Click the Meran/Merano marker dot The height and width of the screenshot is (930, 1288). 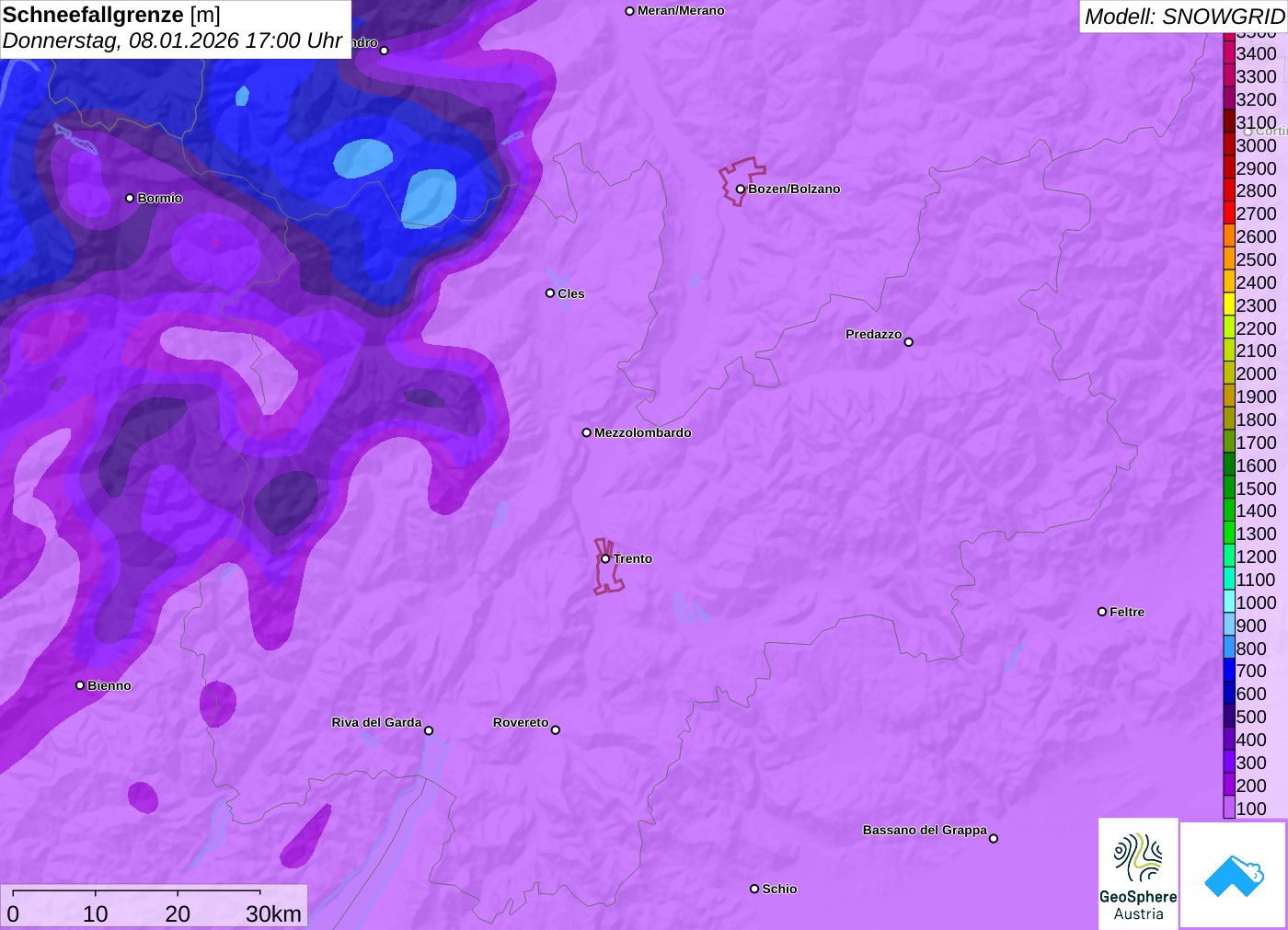[630, 11]
